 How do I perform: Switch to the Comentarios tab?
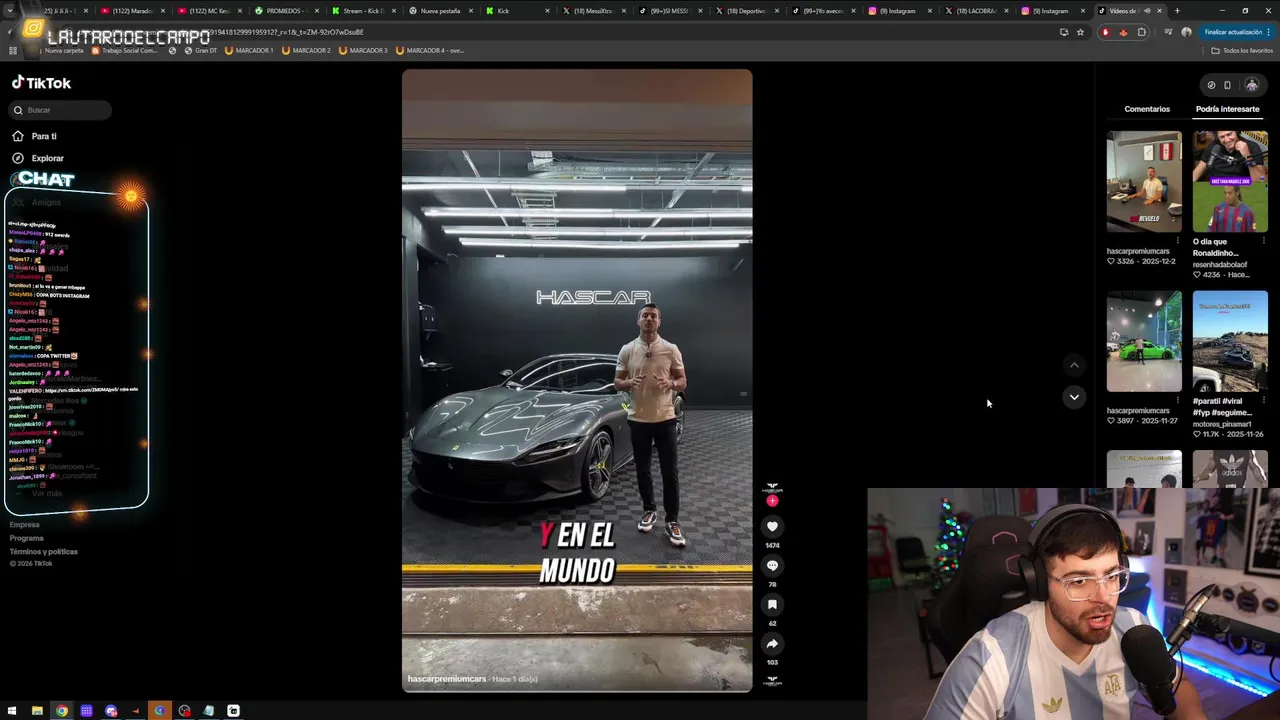[1147, 109]
